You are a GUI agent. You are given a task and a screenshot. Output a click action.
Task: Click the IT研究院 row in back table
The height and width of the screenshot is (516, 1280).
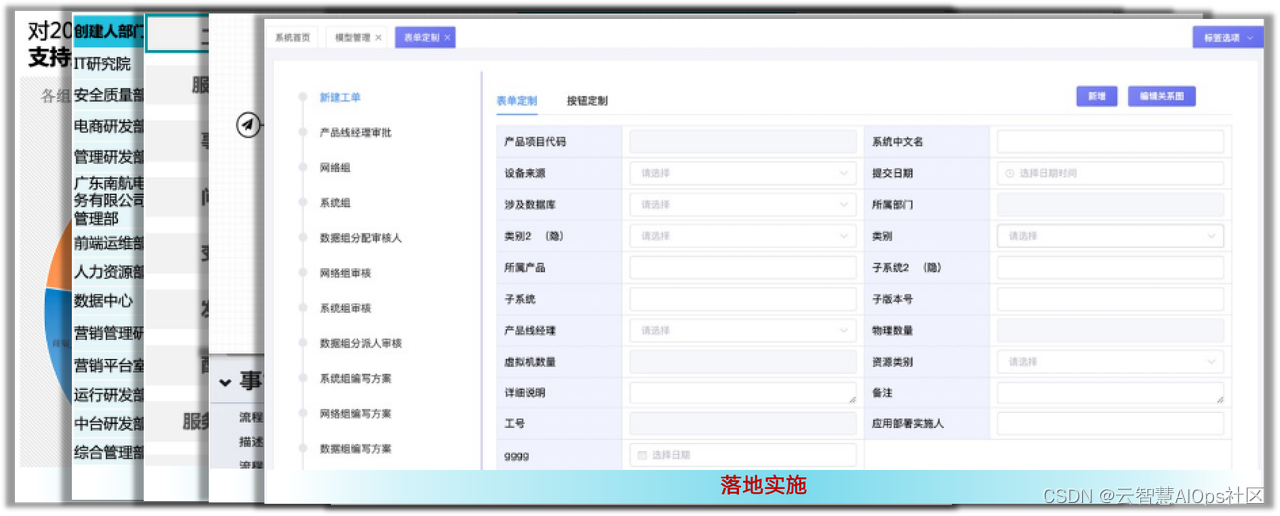109,64
